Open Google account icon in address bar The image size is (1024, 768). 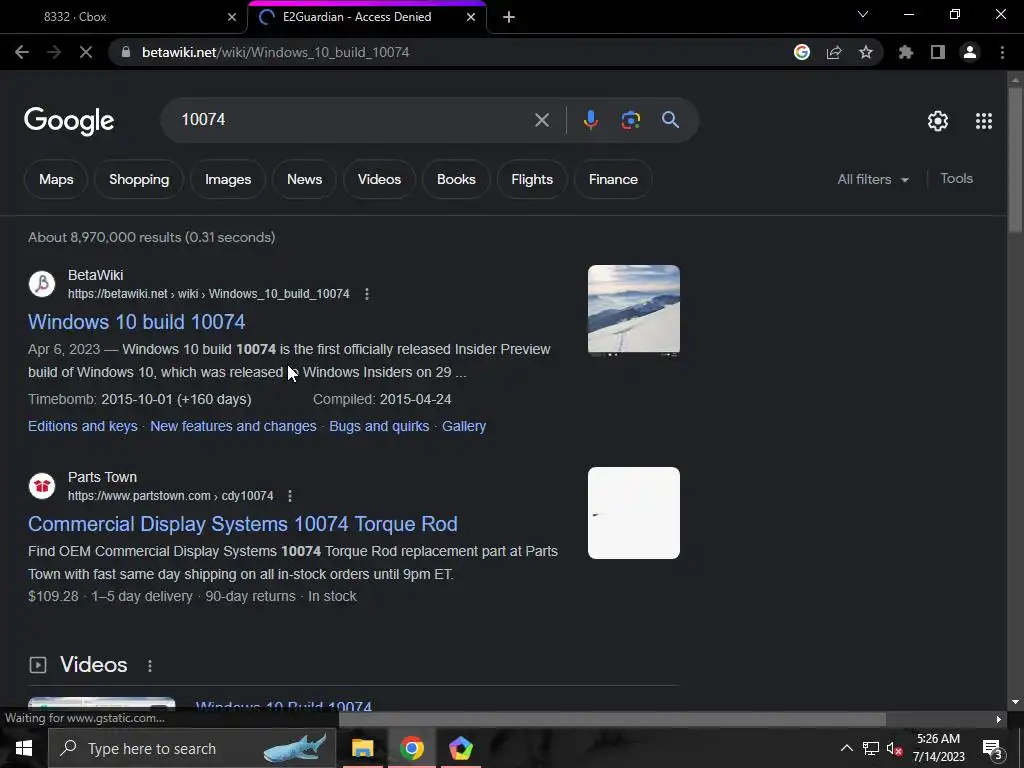coord(802,52)
